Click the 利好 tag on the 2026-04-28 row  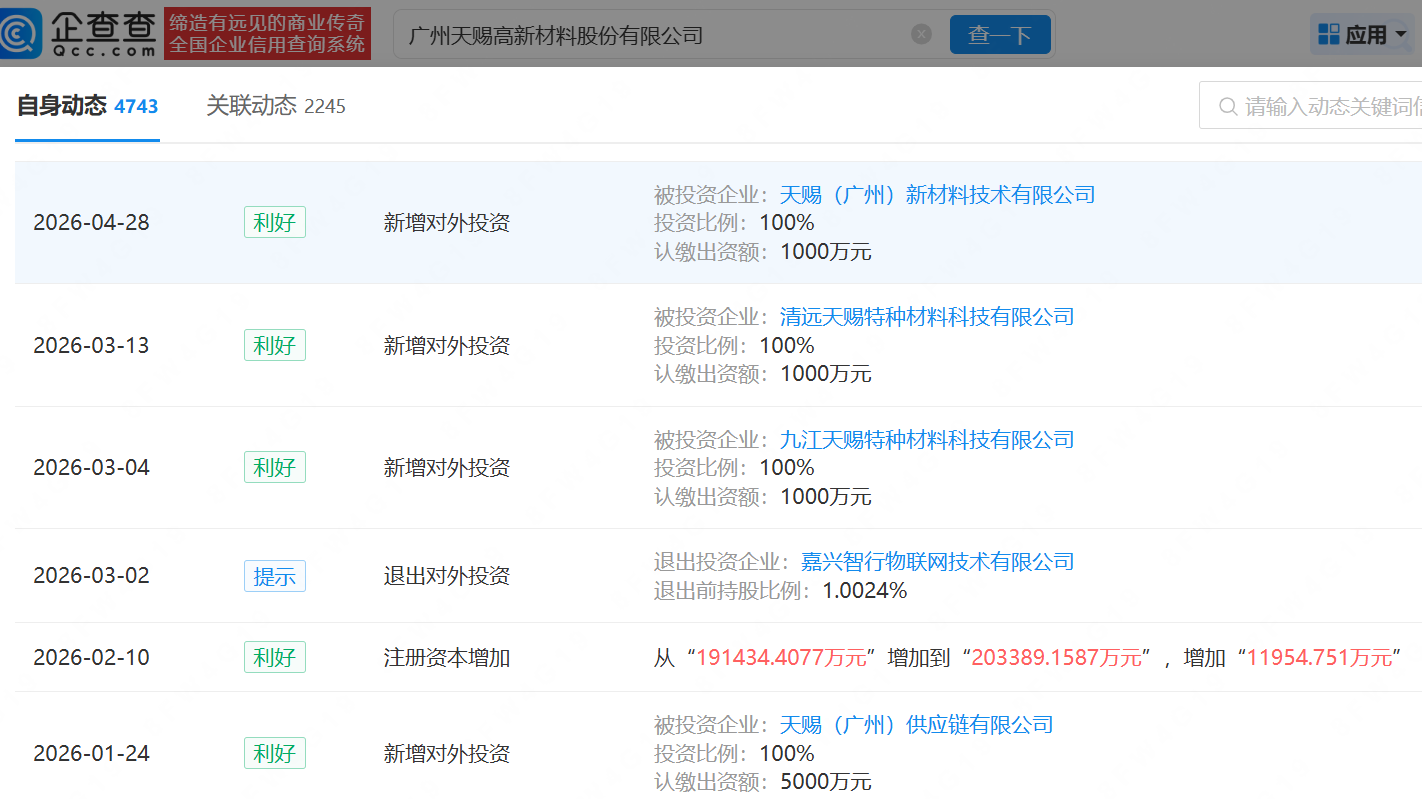coord(275,222)
